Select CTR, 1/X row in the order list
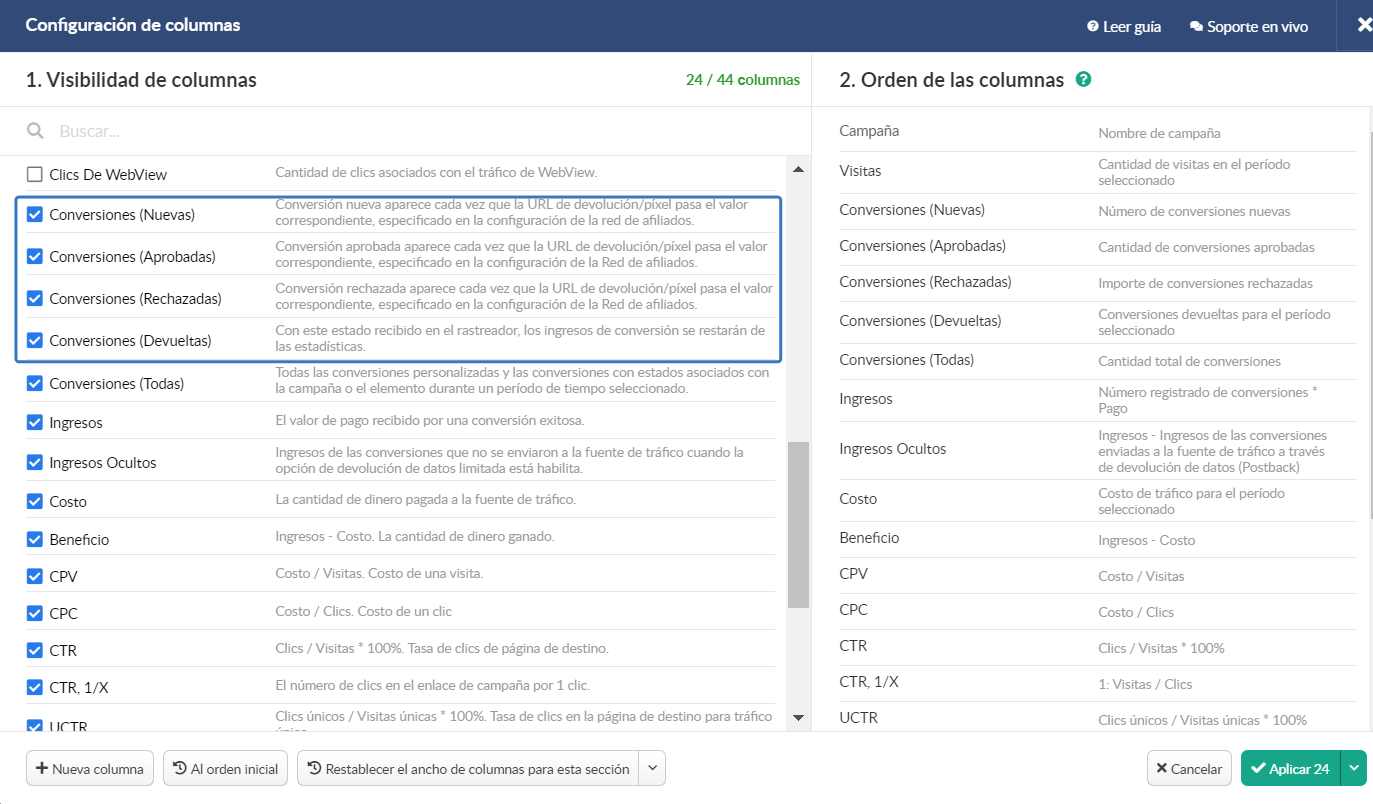Image resolution: width=1373 pixels, height=804 pixels. tap(1098, 682)
